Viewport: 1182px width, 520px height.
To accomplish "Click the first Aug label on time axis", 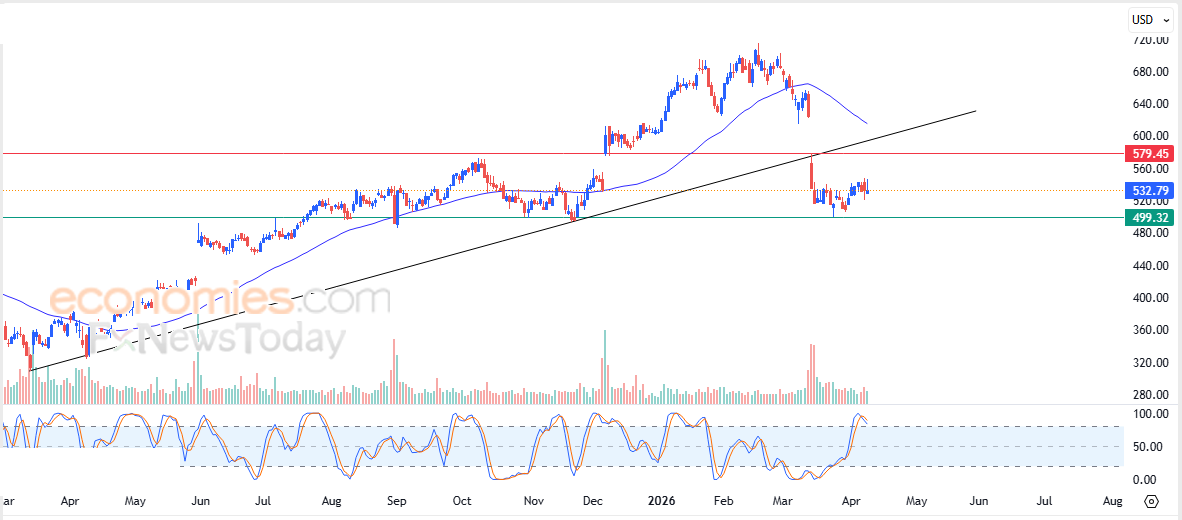I will click(x=332, y=500).
